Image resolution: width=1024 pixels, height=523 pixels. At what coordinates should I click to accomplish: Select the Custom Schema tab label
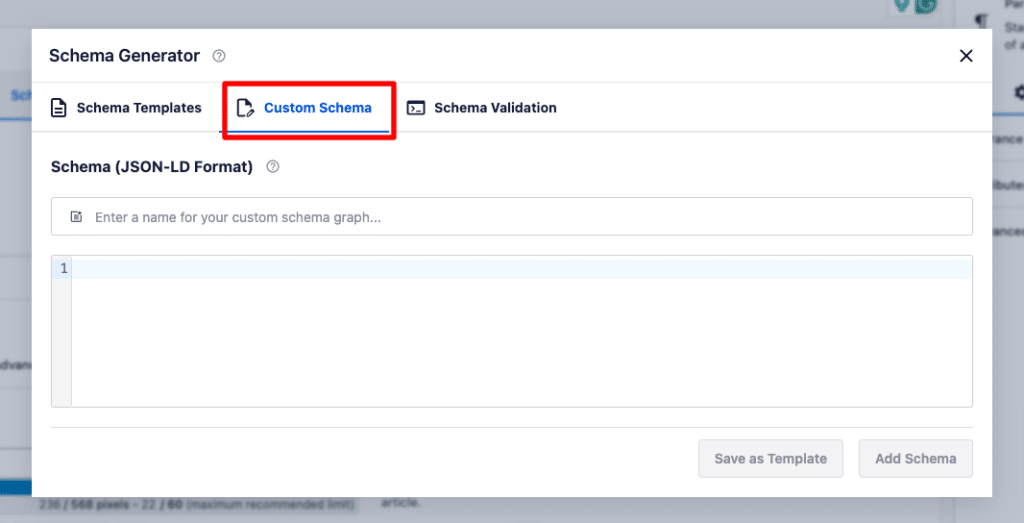tap(317, 108)
